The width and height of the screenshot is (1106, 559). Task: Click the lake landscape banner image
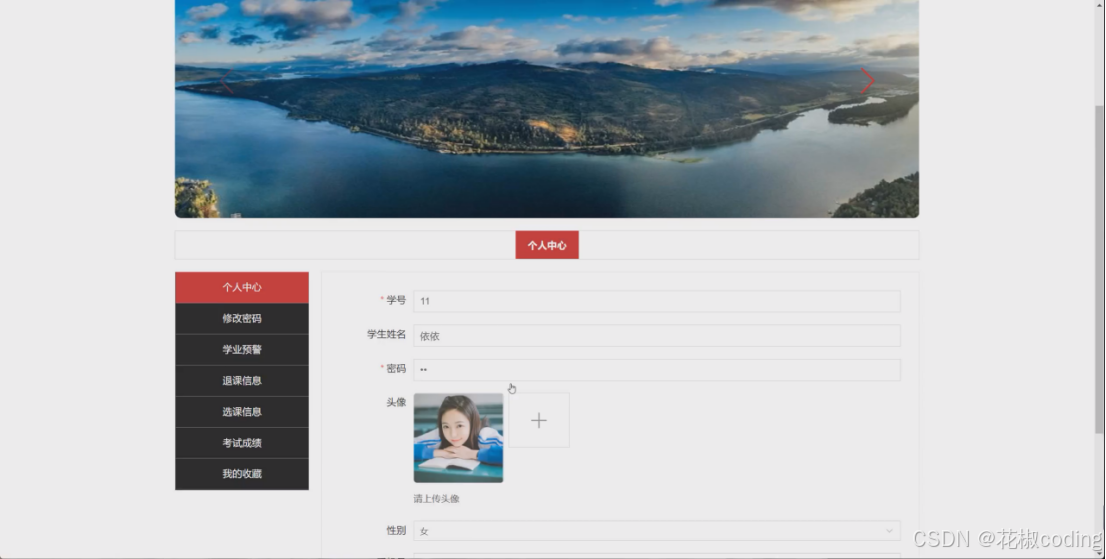[x=547, y=109]
